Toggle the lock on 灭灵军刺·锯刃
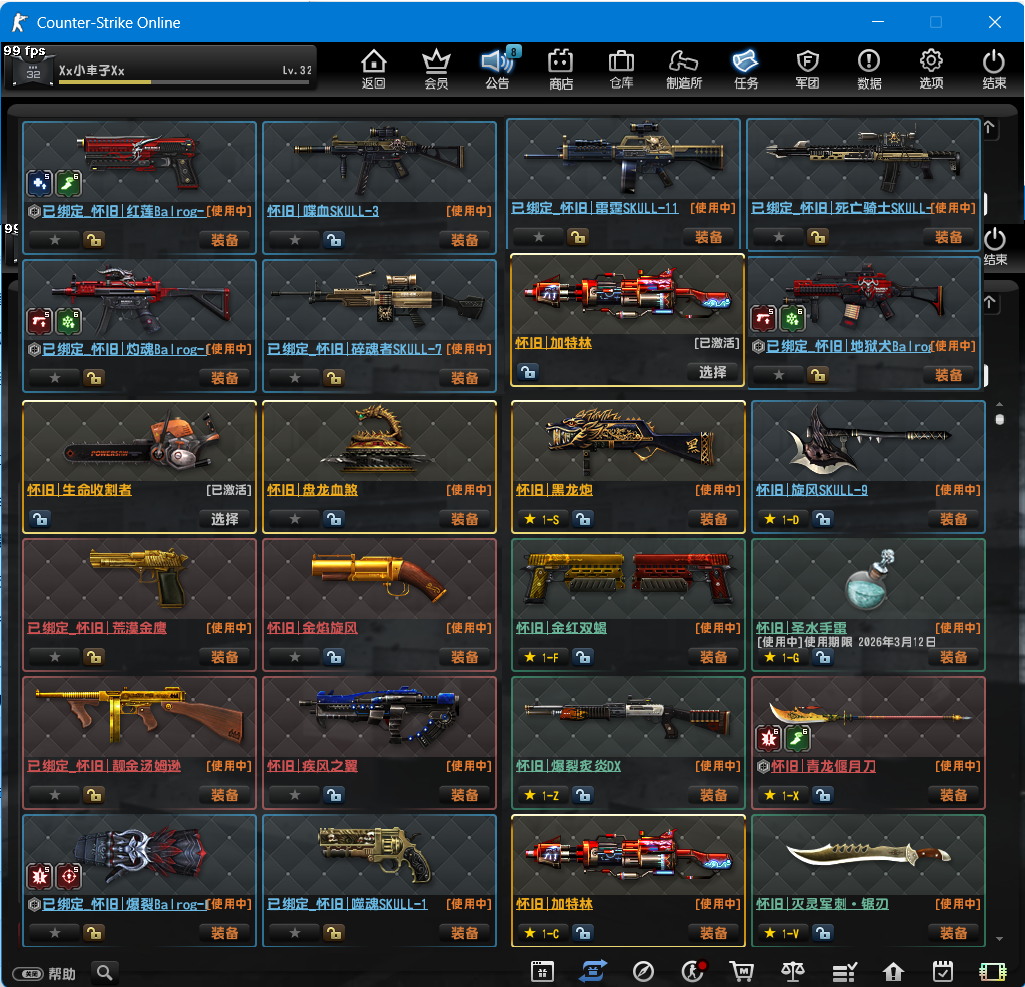 coord(823,933)
